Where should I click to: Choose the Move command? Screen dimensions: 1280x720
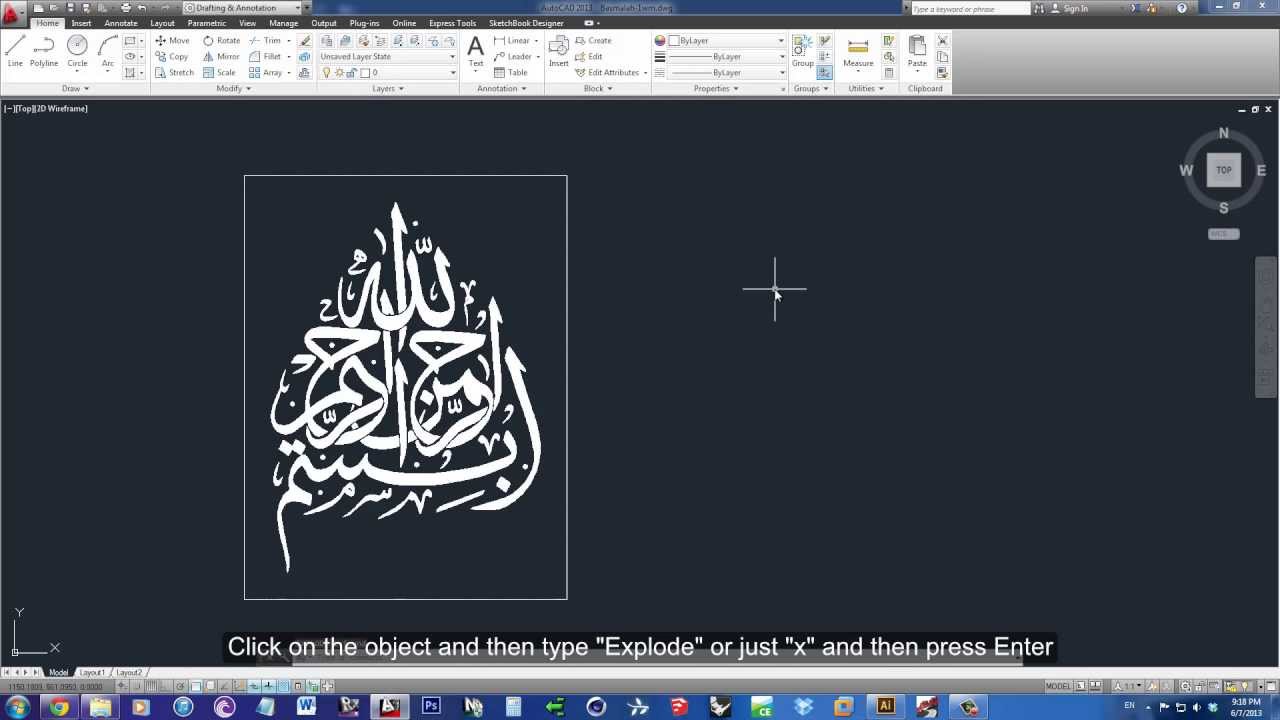coord(172,41)
